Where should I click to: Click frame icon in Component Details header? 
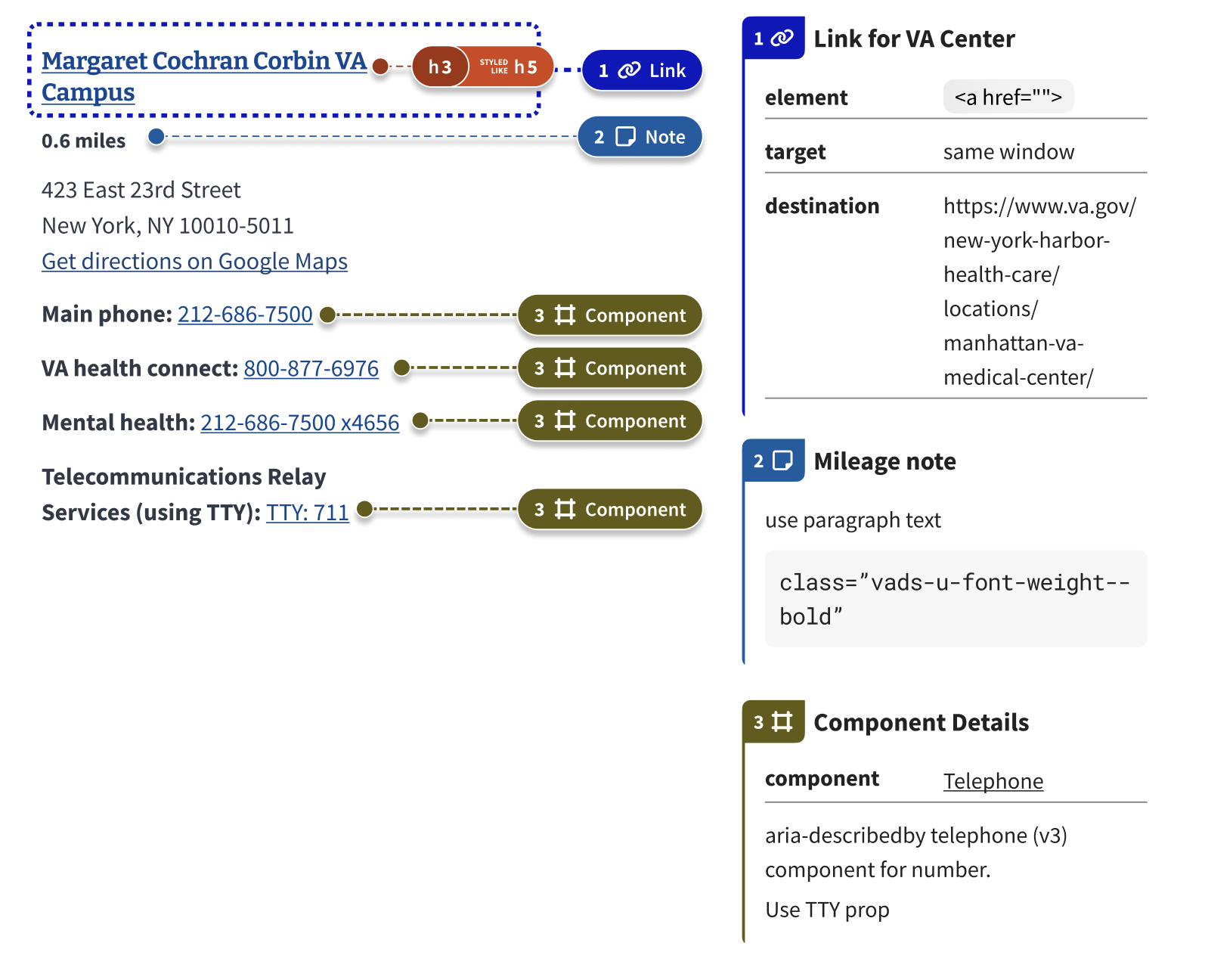782,722
